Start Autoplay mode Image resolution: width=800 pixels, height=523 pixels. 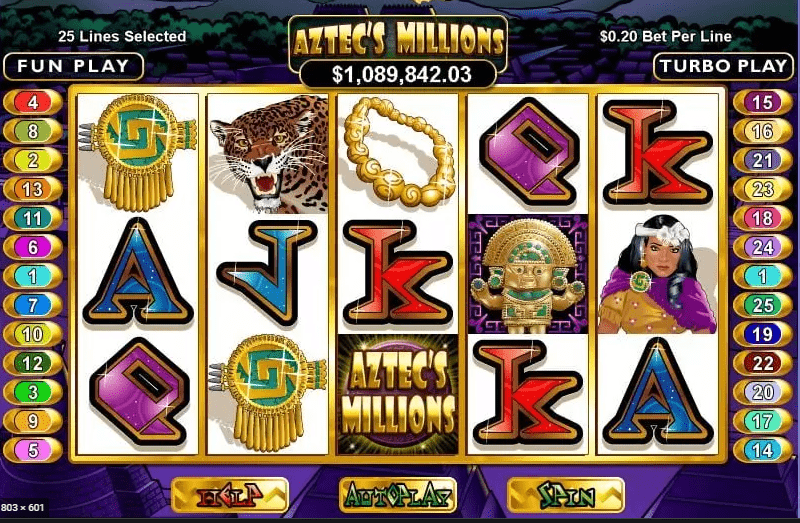click(398, 495)
